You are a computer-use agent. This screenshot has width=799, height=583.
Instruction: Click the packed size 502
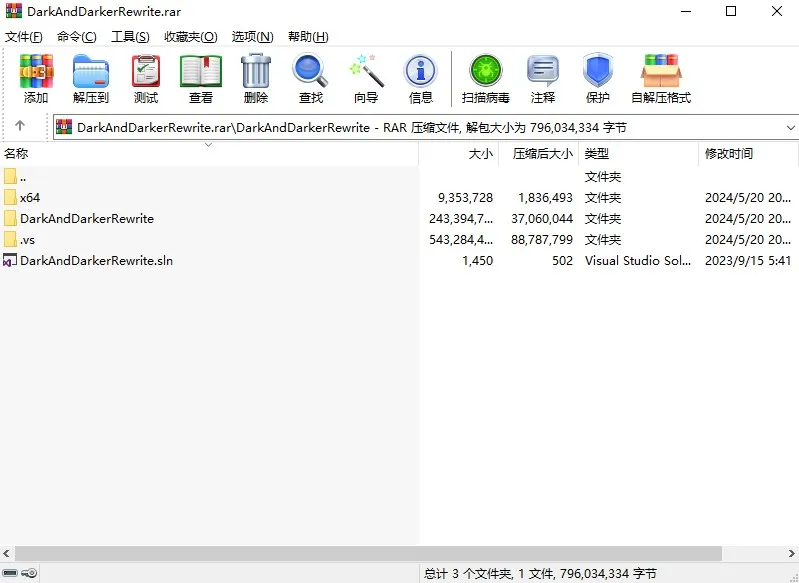pos(563,260)
